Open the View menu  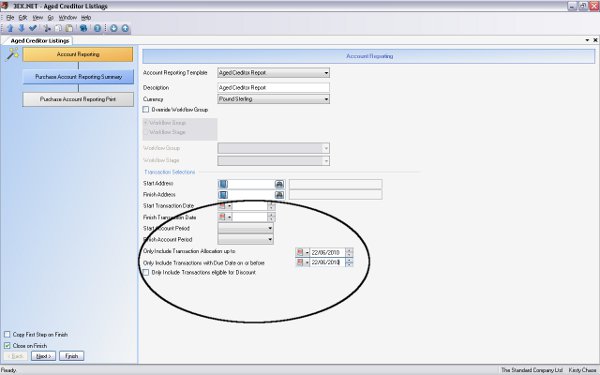pyautogui.click(x=38, y=18)
